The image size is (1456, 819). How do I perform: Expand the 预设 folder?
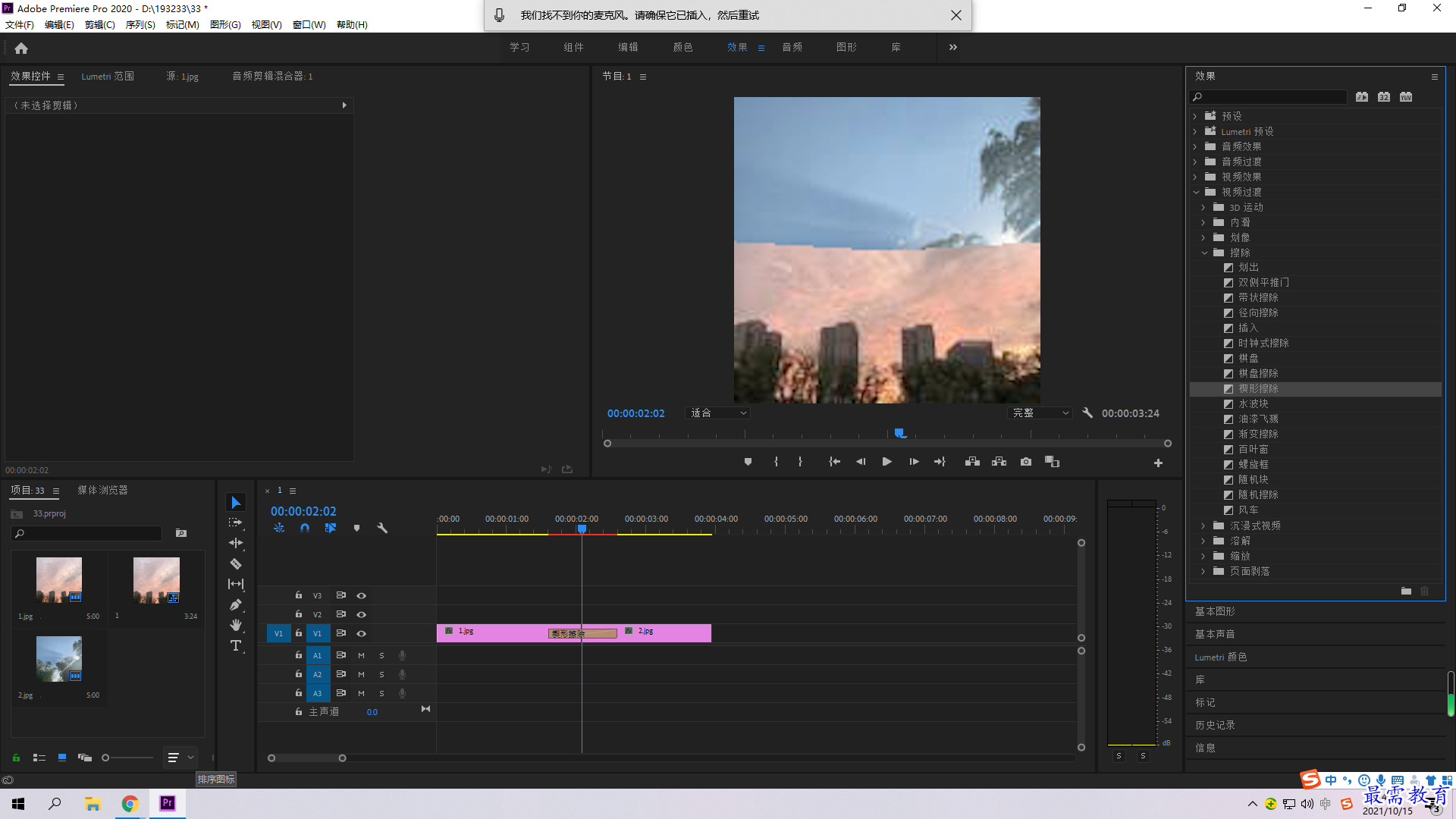coord(1195,116)
